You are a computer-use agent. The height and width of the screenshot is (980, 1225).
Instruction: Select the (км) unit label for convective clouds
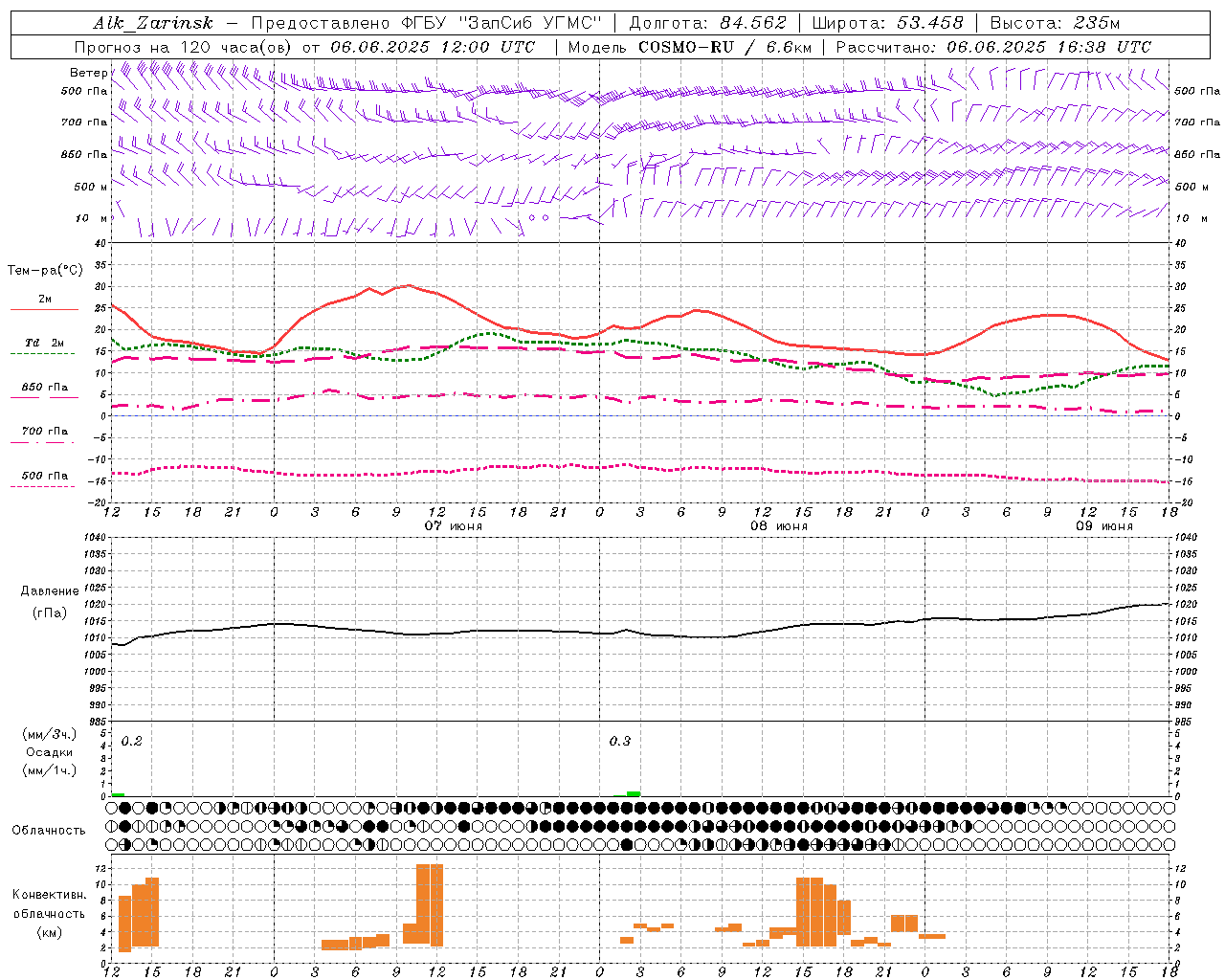coord(50,932)
